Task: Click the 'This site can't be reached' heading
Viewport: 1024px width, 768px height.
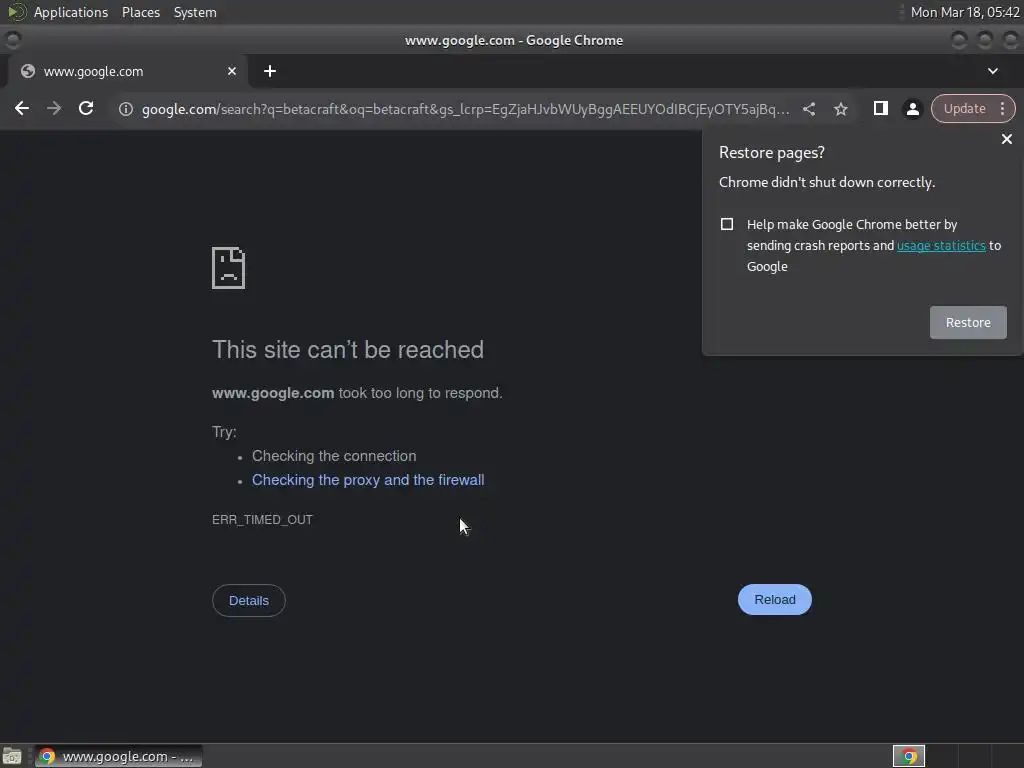Action: click(x=348, y=350)
